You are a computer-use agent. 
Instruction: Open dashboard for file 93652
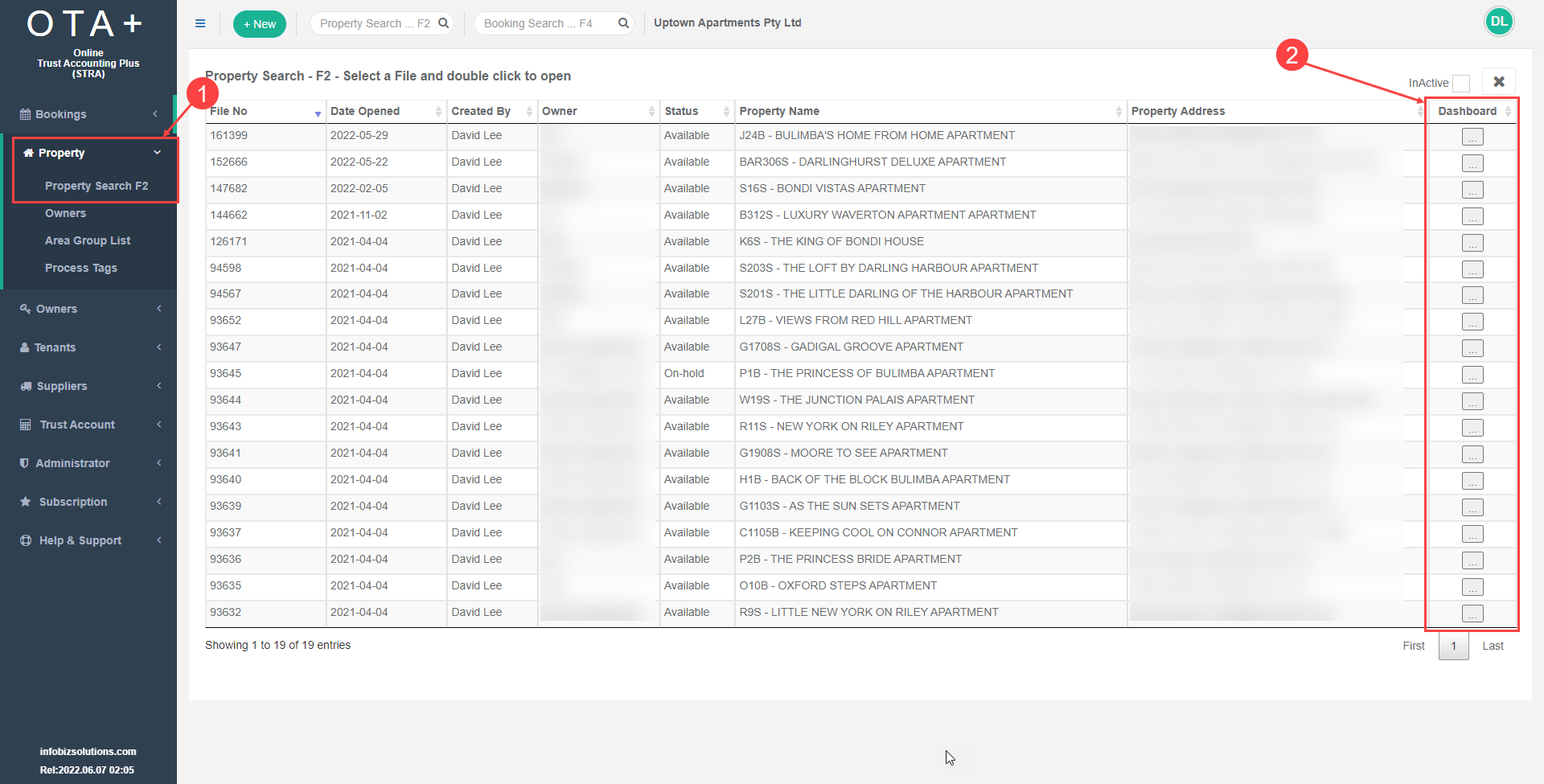[x=1472, y=322]
